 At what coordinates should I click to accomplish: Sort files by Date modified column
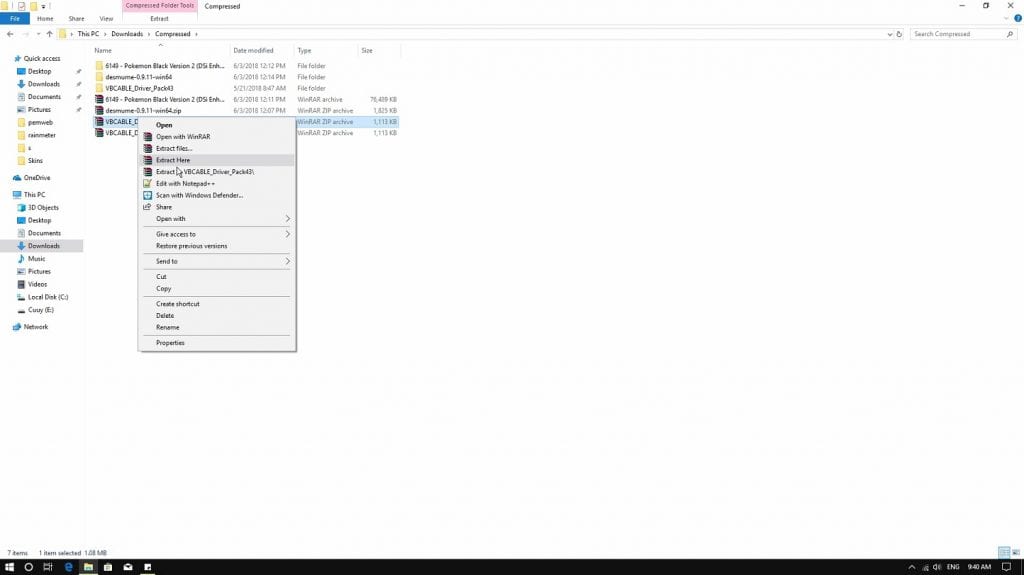[253, 50]
